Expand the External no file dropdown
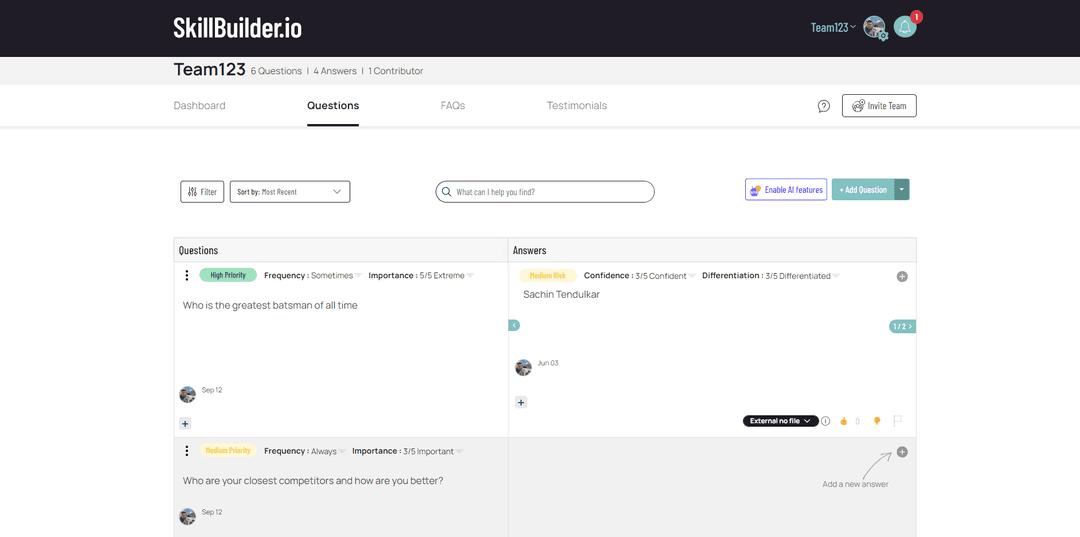The height and width of the screenshot is (537, 1080). tap(780, 421)
